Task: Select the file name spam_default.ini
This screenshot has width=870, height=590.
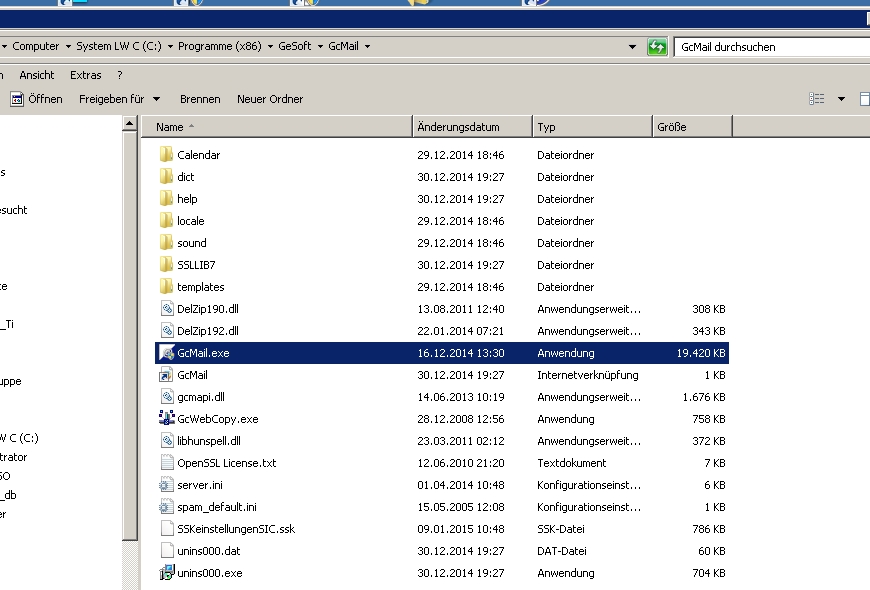Action: pos(217,507)
